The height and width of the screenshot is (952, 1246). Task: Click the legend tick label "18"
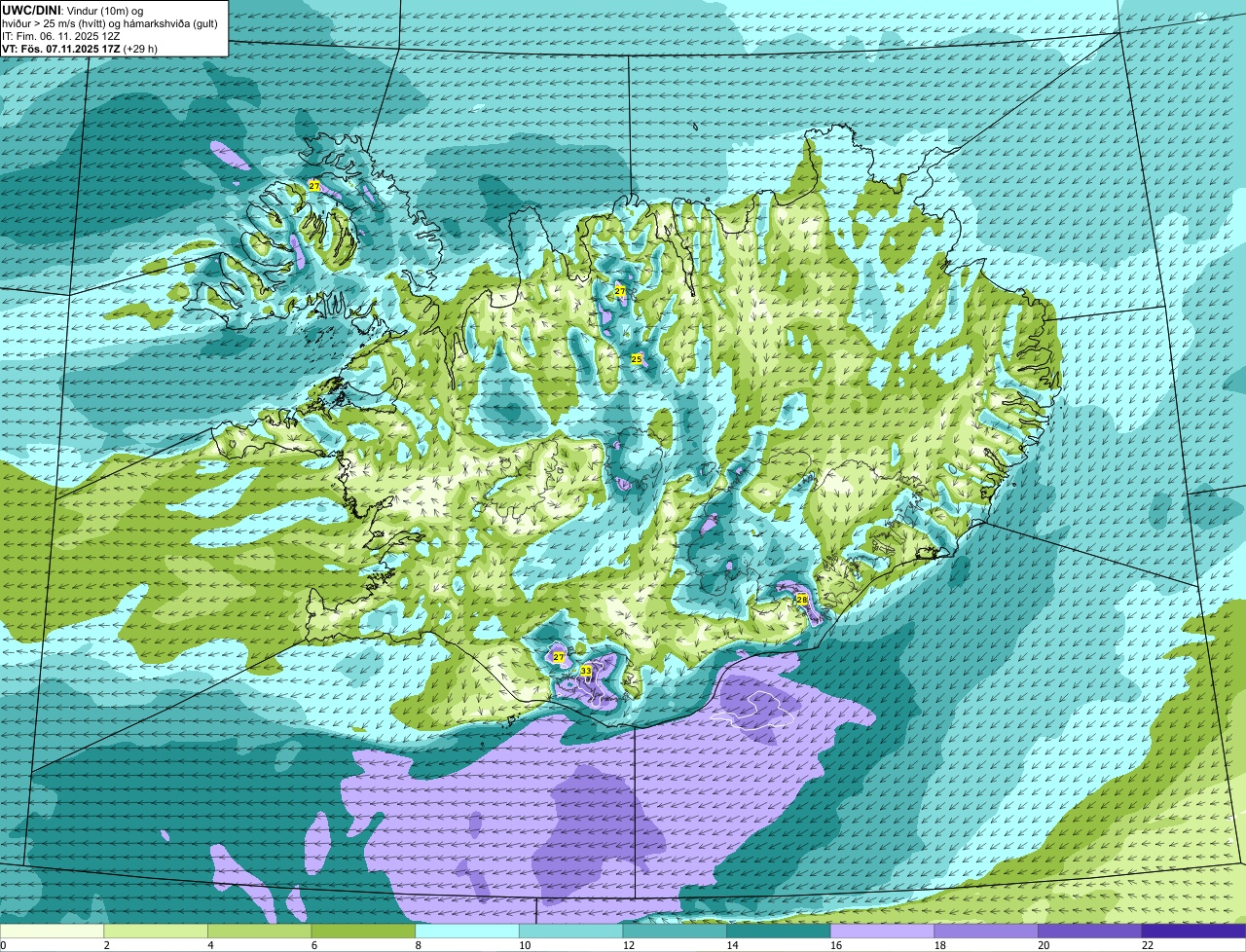coord(939,945)
